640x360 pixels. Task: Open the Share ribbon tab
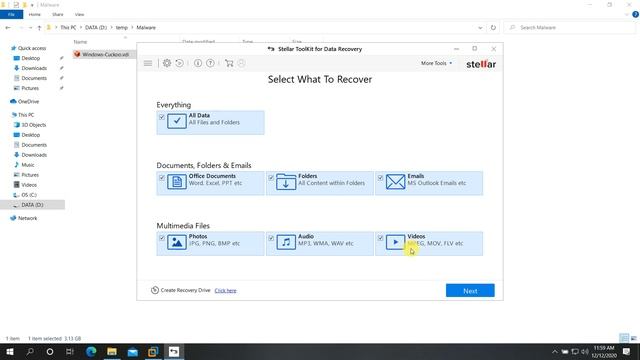58,14
